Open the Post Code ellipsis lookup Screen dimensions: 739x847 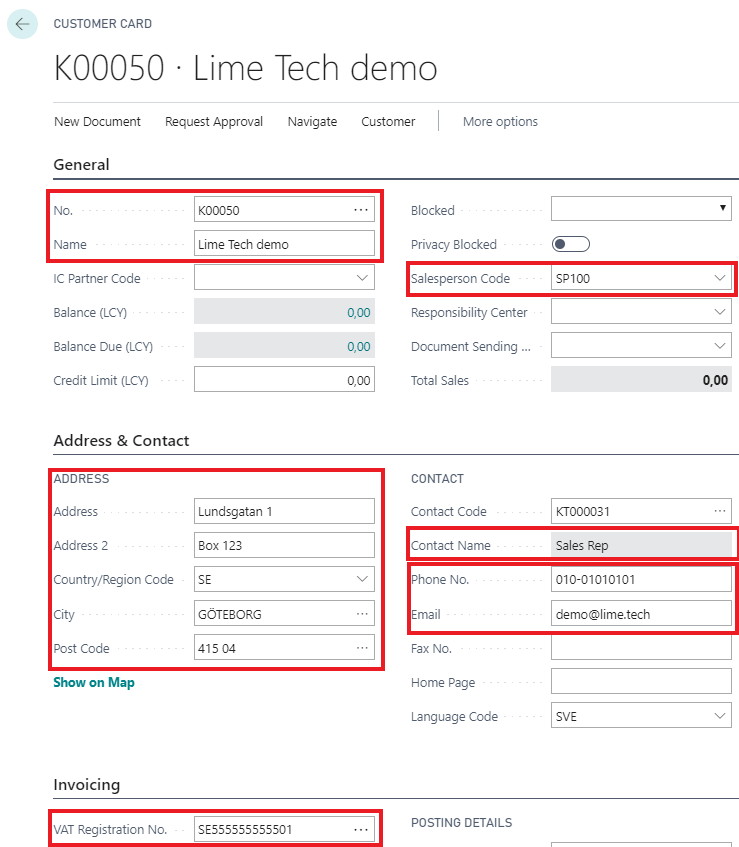[361, 648]
